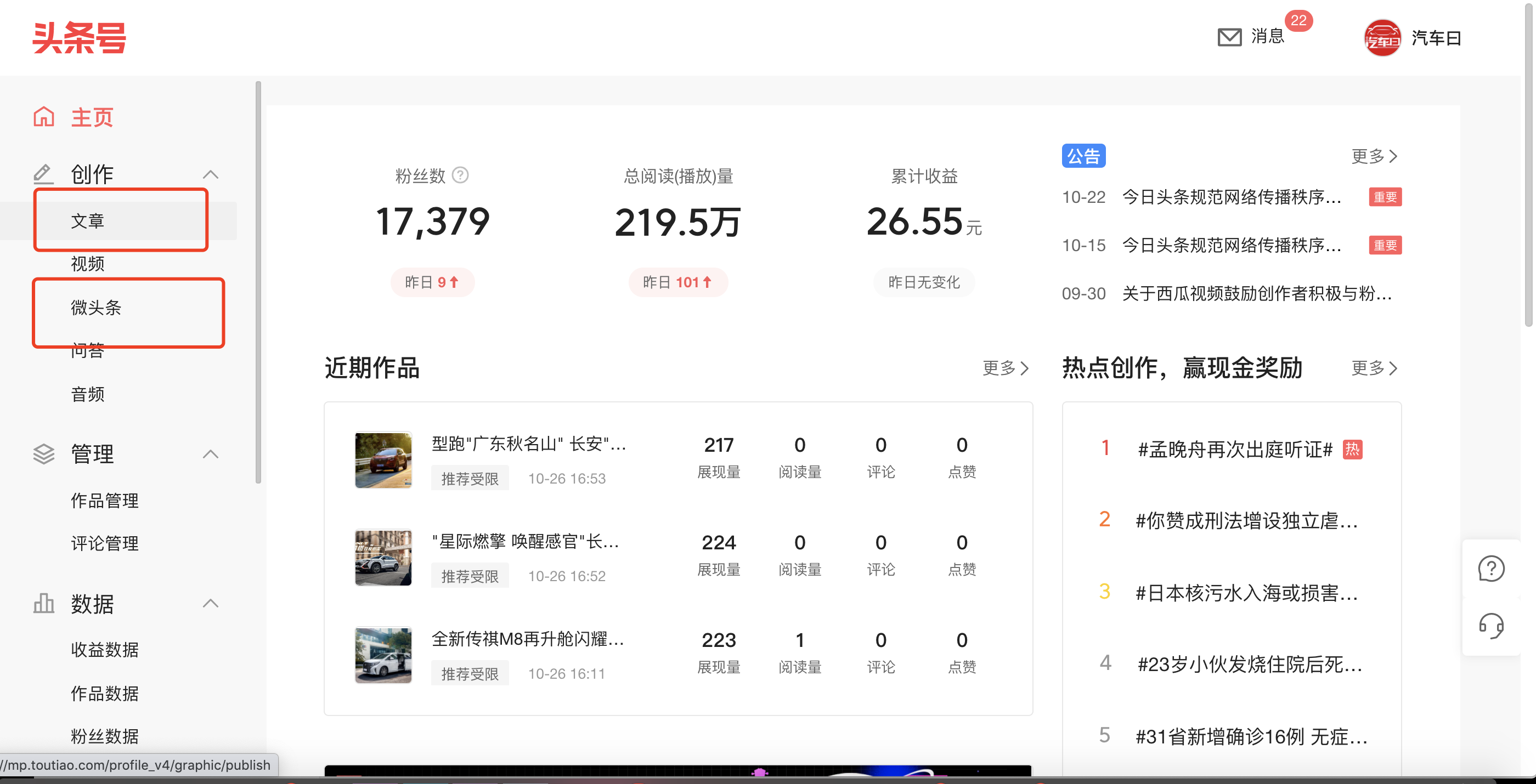This screenshot has height=784, width=1536.
Task: Open the messages envelope icon
Action: click(1229, 37)
